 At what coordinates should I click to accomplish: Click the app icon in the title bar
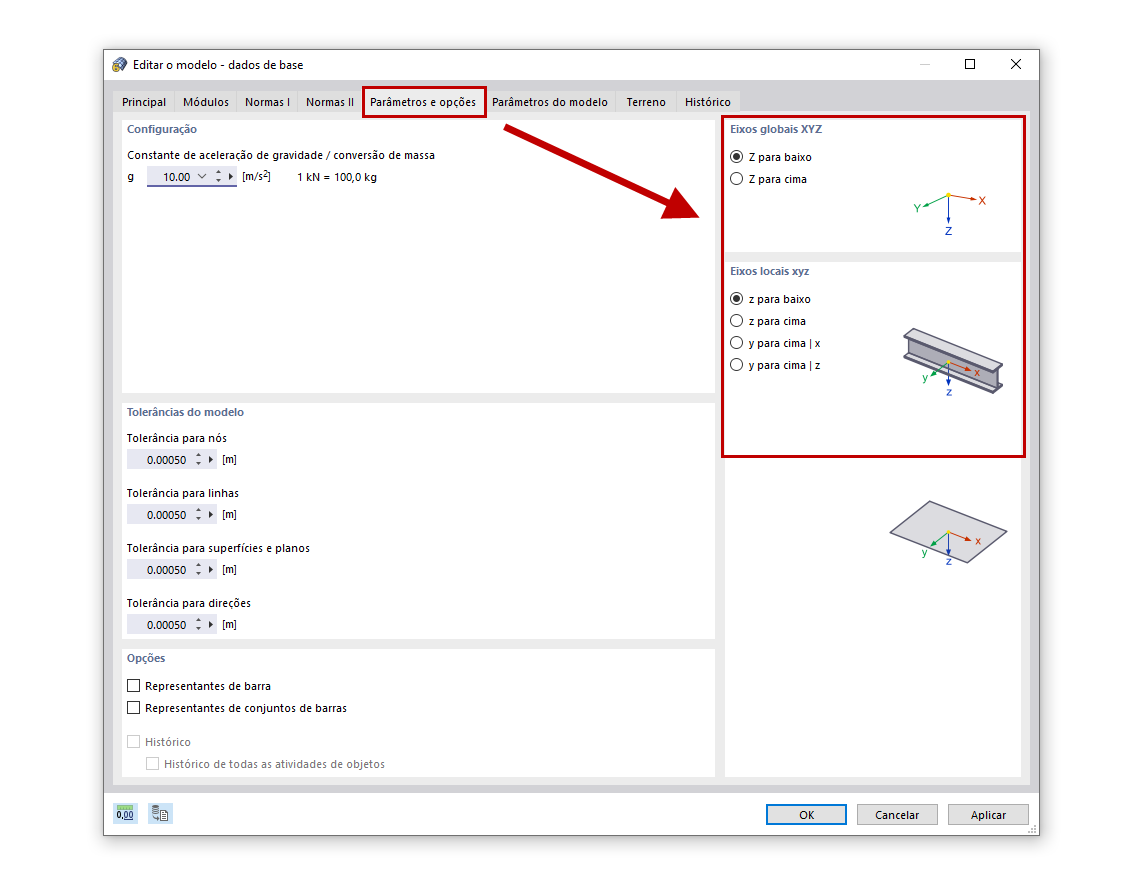click(120, 65)
